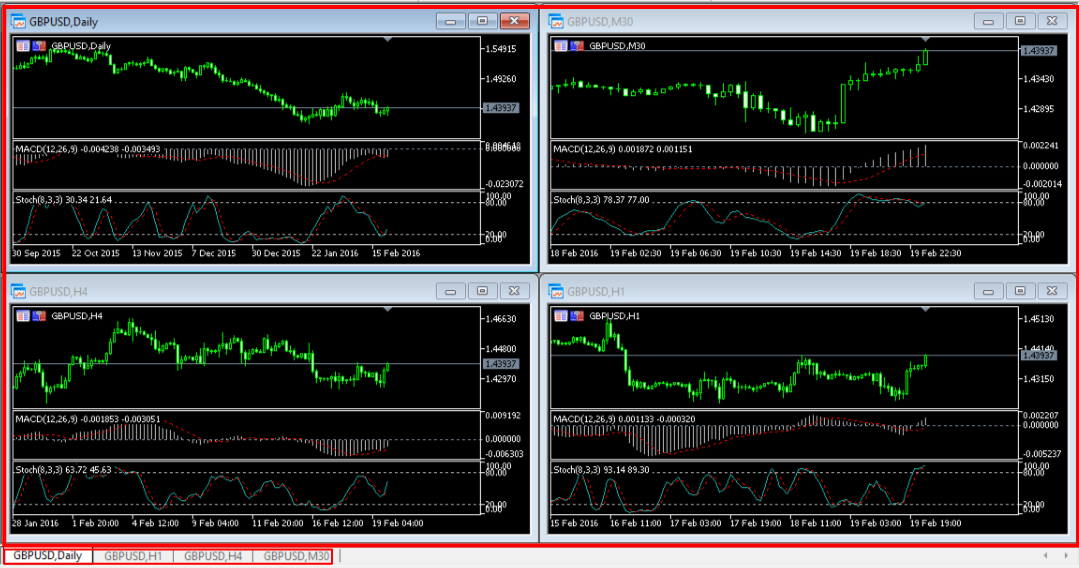Image resolution: width=1079 pixels, height=568 pixels.
Task: Click the chart shift triangle on the H4 chart
Action: coord(388,310)
